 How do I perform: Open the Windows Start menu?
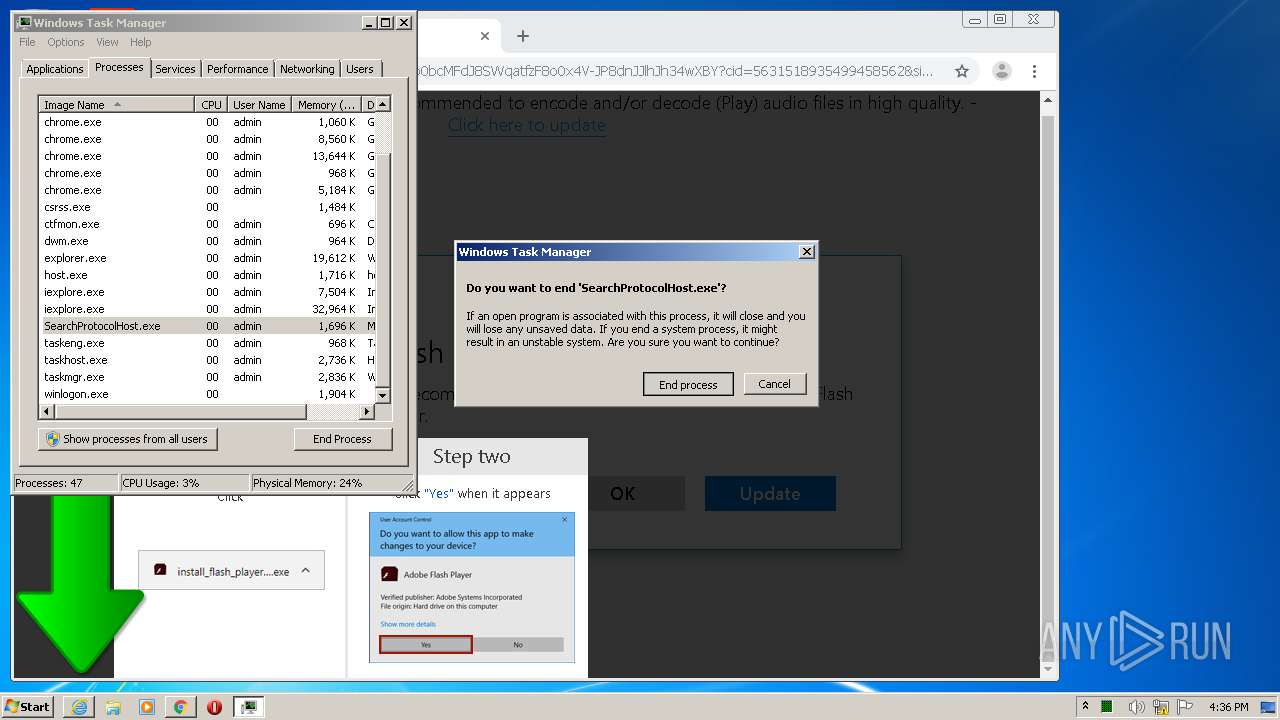[x=28, y=706]
